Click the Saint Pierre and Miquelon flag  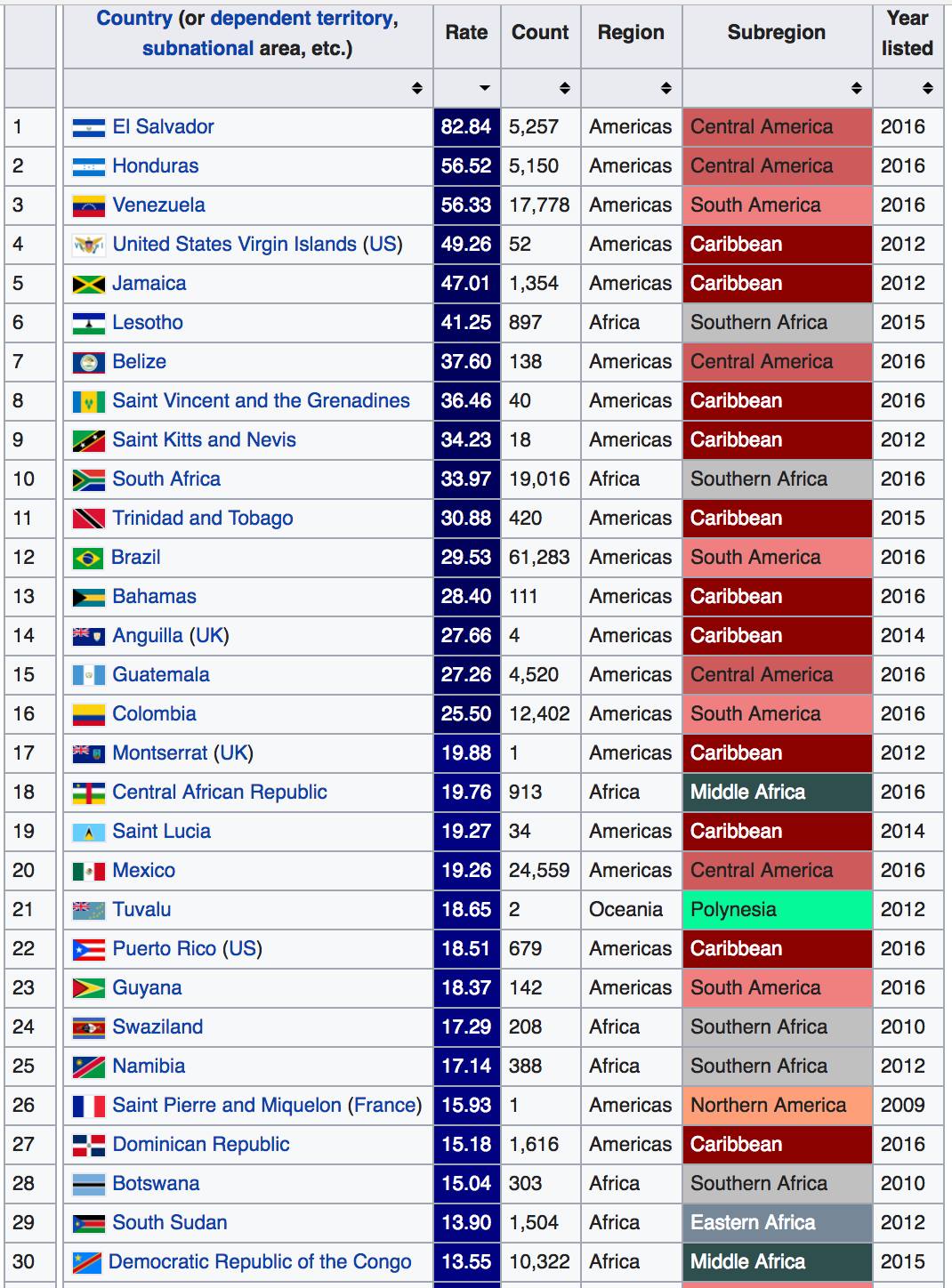[88, 1106]
